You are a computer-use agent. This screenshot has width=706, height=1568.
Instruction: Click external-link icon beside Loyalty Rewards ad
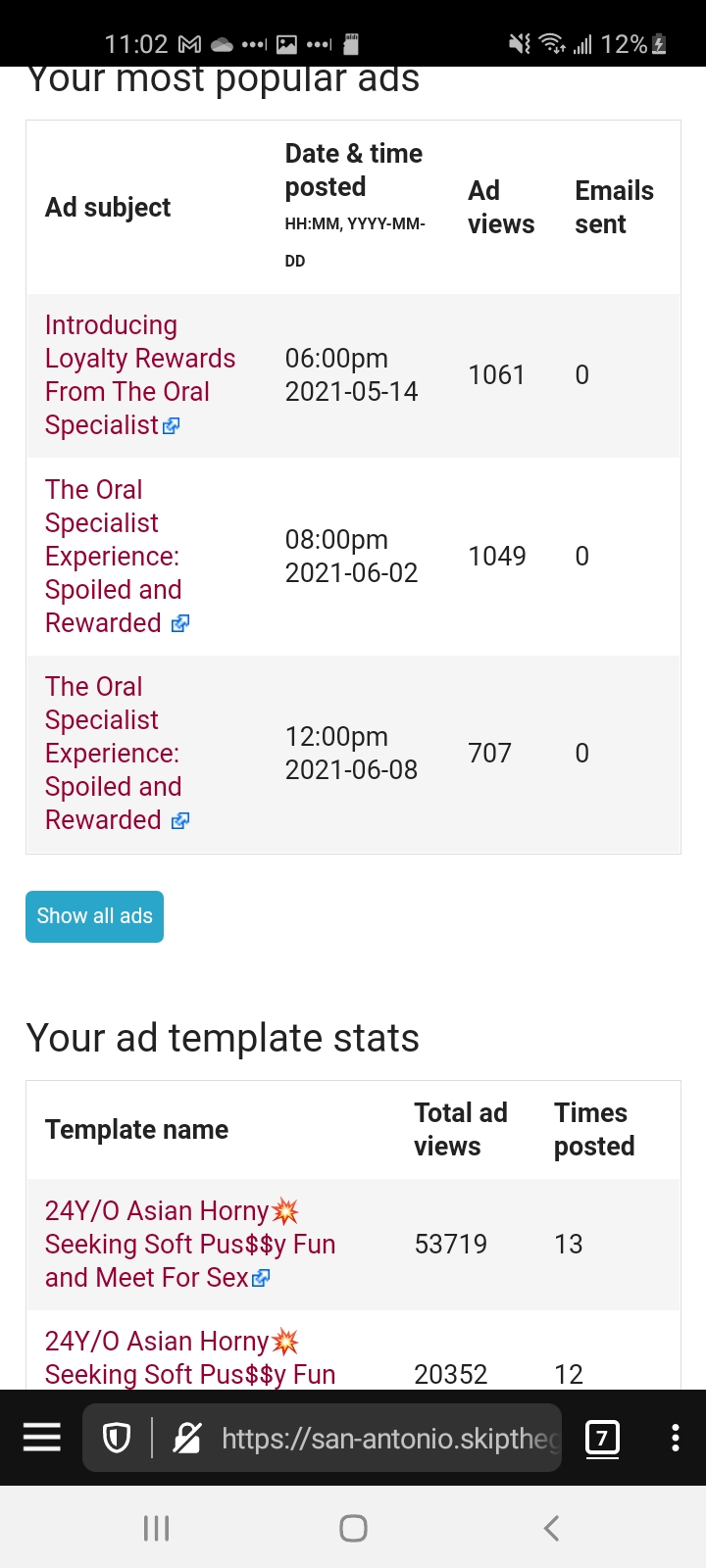[x=172, y=426]
